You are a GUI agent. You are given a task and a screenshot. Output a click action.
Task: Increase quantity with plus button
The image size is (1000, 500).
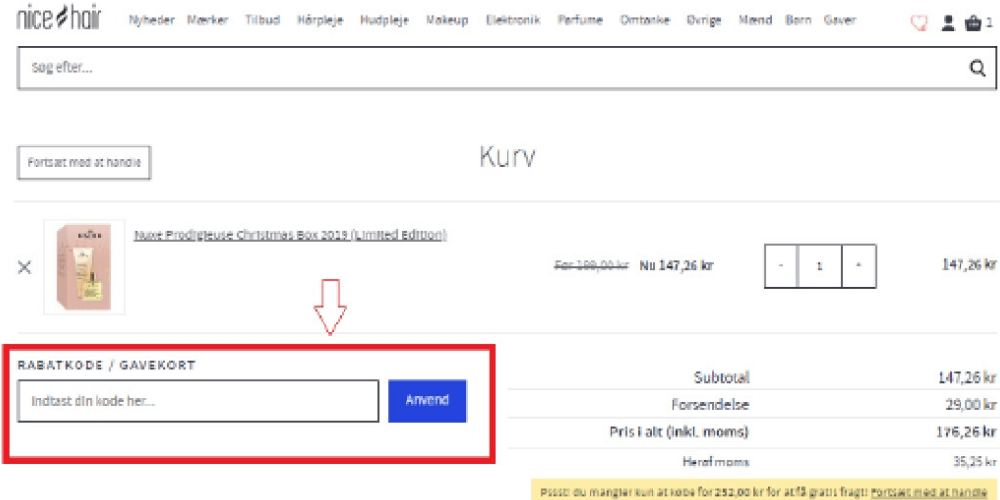859,266
